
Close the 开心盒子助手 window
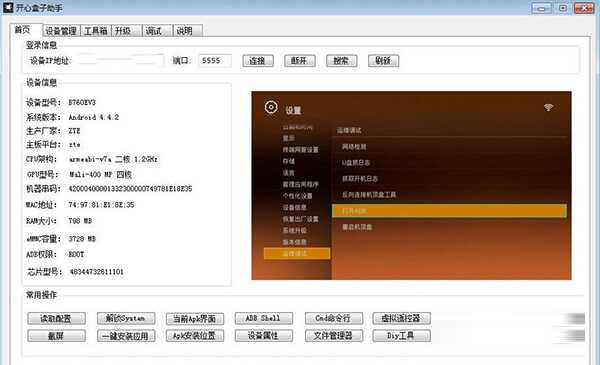coord(584,8)
